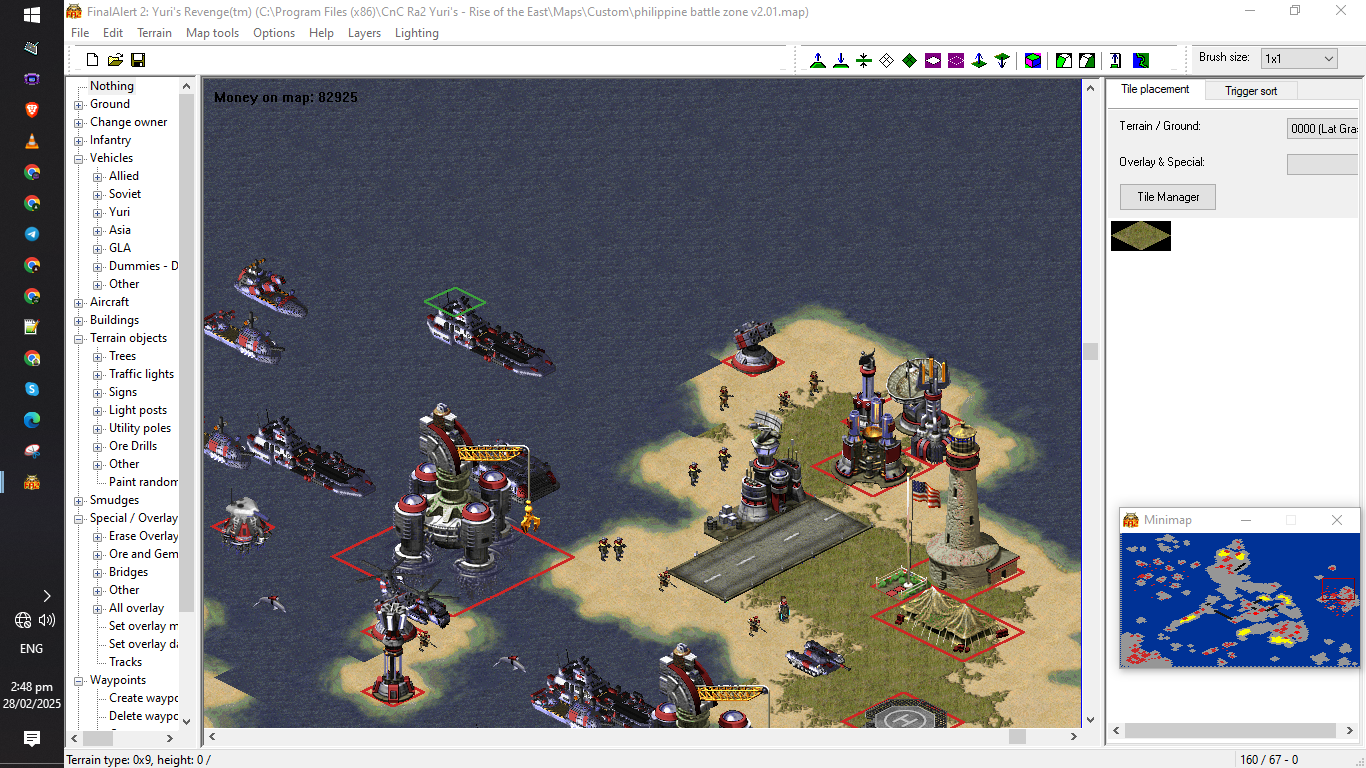Click the map view vertical scrollbar thumb
This screenshot has width=1366, height=768.
[x=1090, y=351]
